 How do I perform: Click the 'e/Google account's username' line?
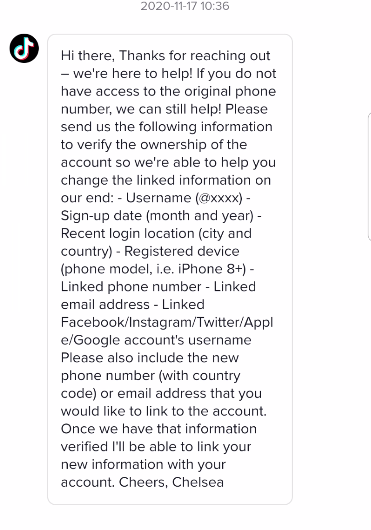click(x=156, y=340)
